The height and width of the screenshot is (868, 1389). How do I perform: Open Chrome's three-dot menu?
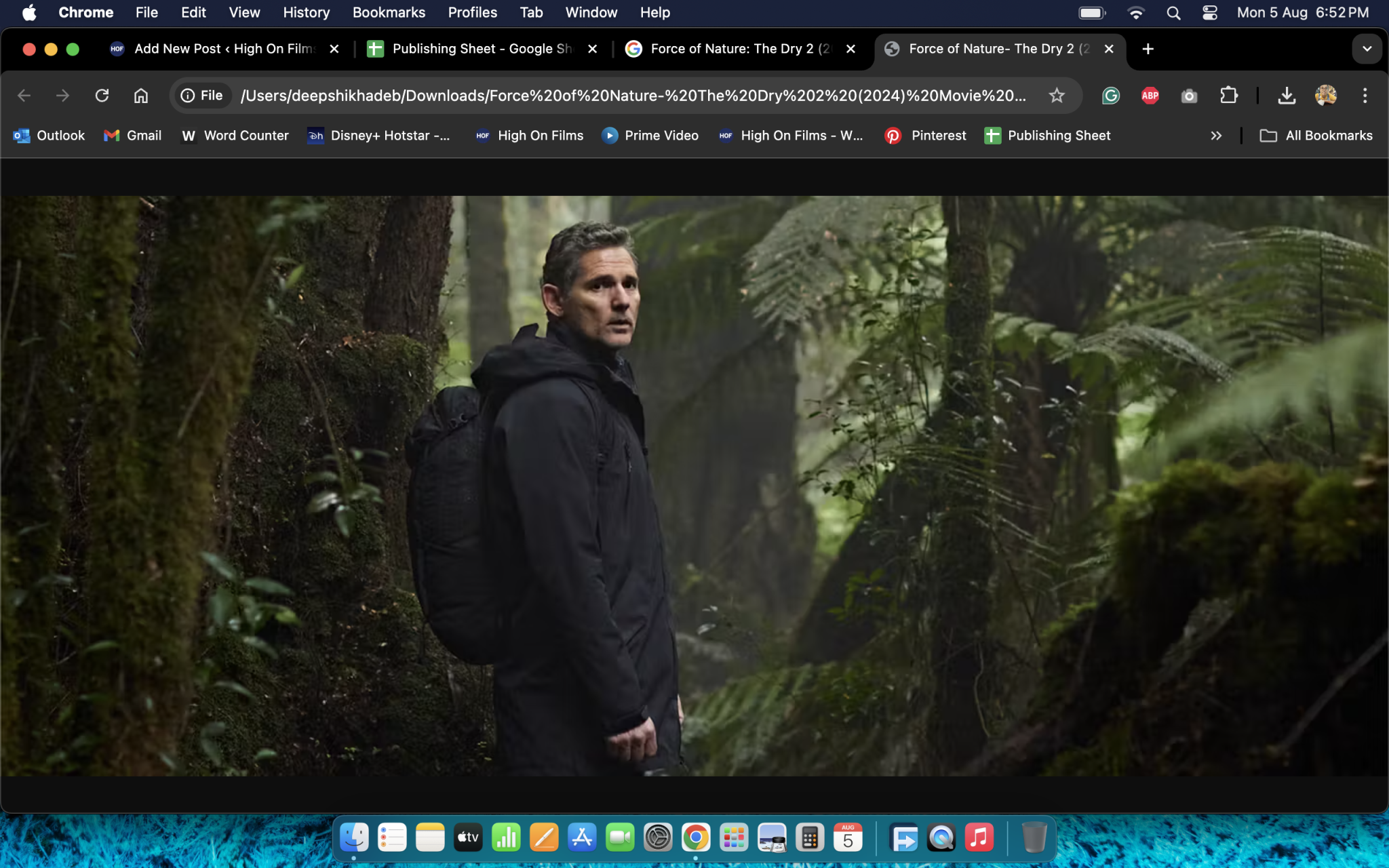[1365, 96]
